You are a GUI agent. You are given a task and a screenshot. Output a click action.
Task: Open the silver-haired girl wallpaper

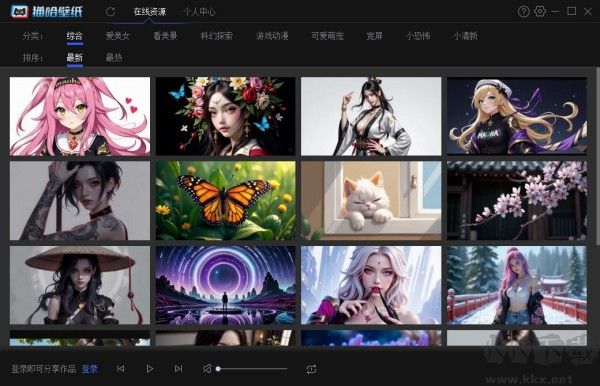pyautogui.click(x=371, y=285)
